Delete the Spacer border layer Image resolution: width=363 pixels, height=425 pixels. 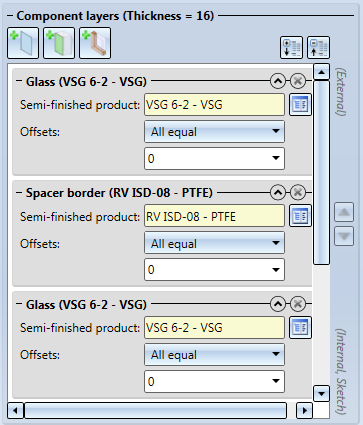(298, 192)
